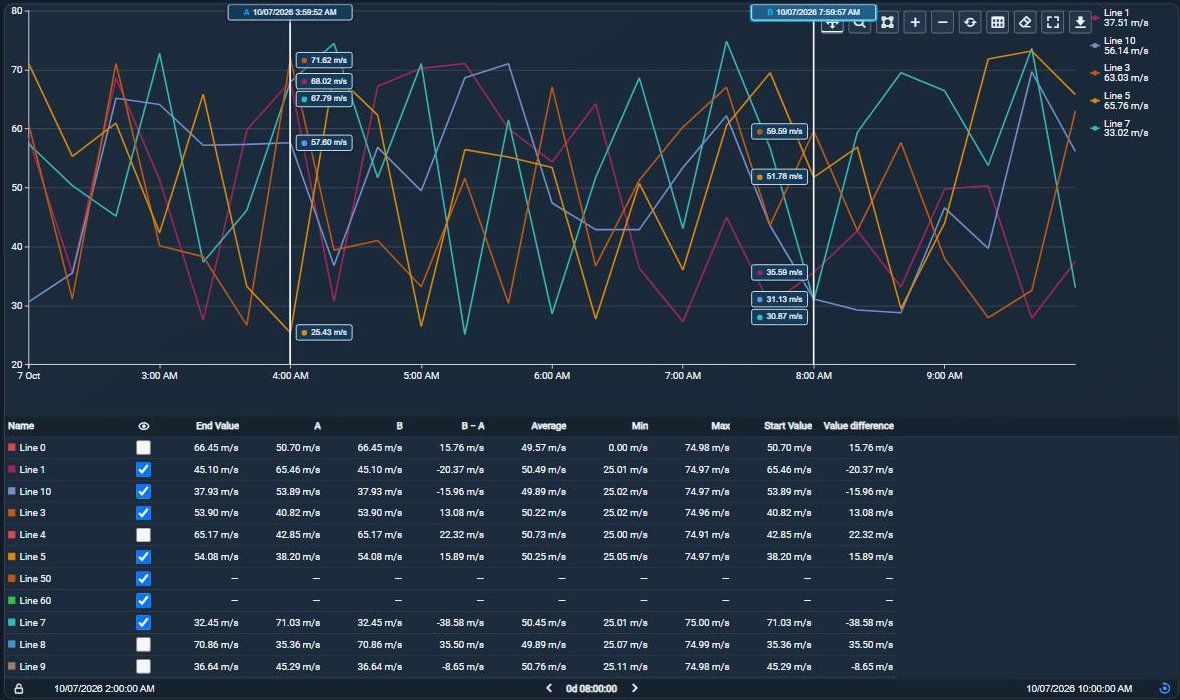Enter fullscreen chart mode
The height and width of the screenshot is (700, 1180).
pos(1053,23)
